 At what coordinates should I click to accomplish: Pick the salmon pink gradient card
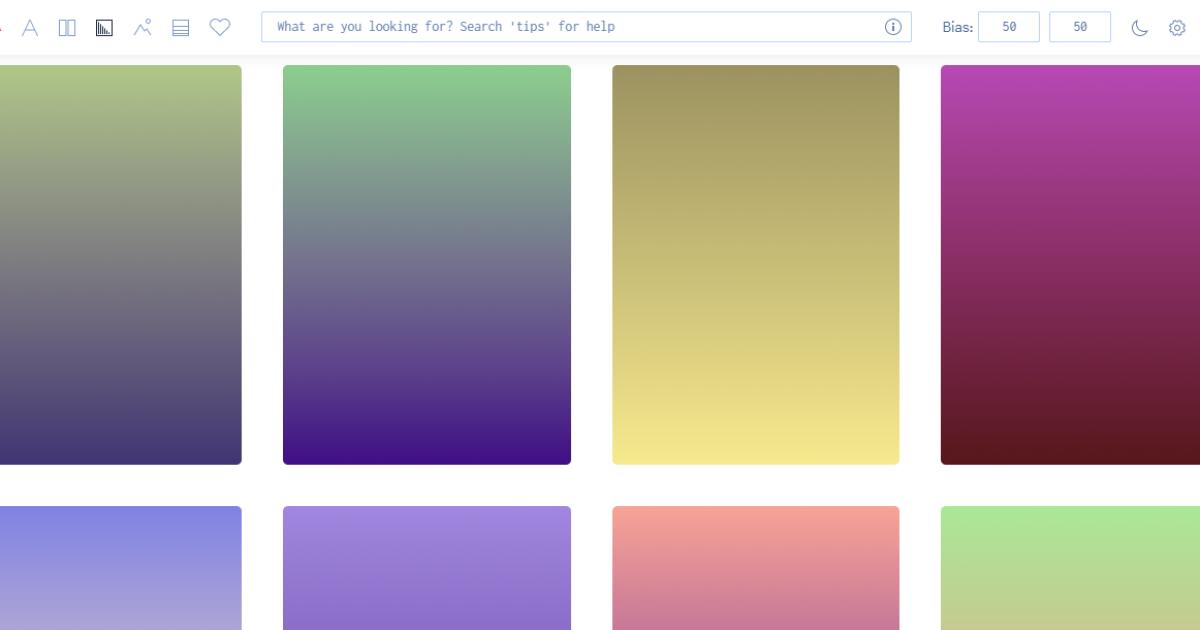[x=756, y=568]
